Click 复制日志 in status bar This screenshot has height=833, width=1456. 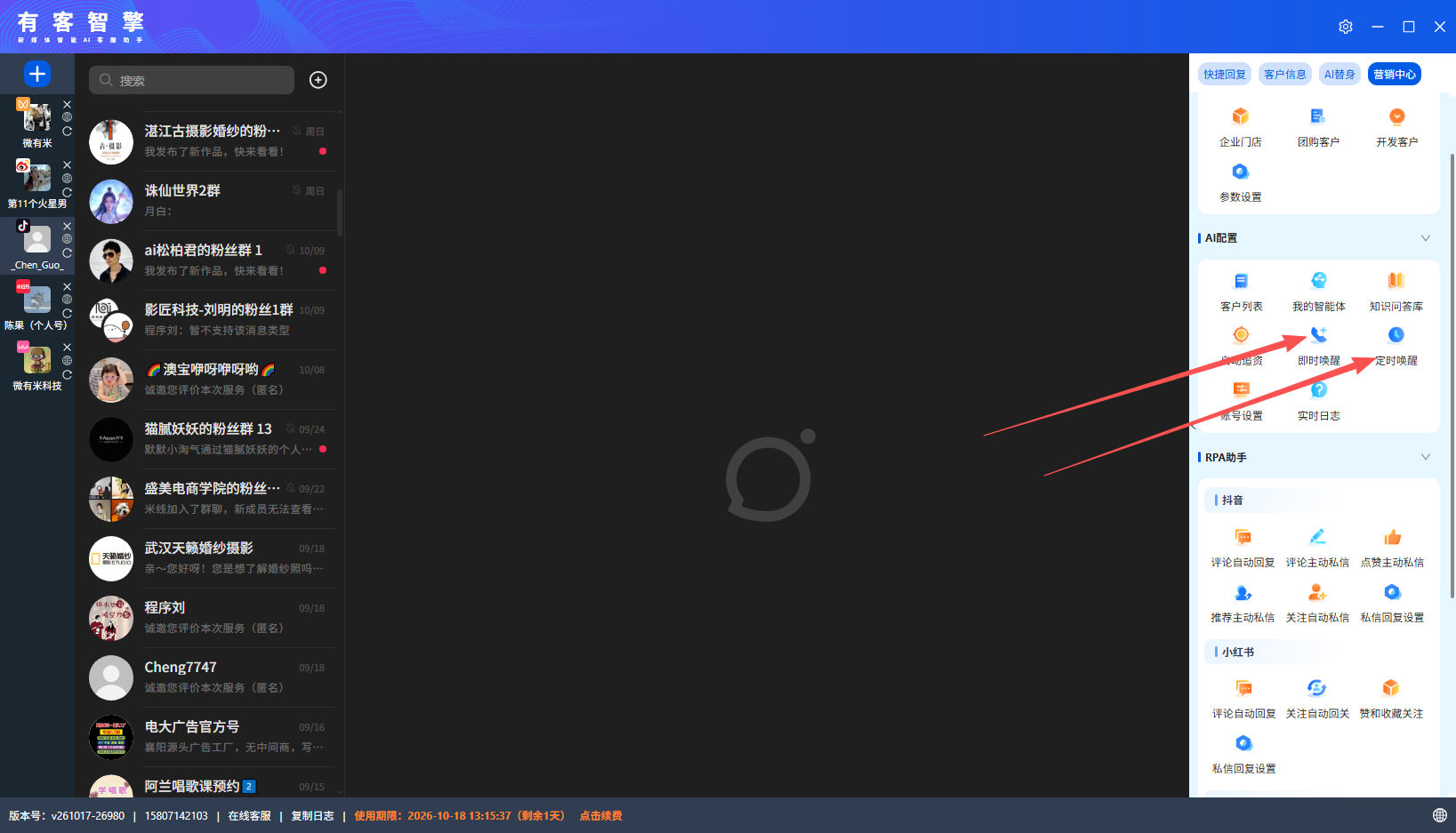point(312,816)
